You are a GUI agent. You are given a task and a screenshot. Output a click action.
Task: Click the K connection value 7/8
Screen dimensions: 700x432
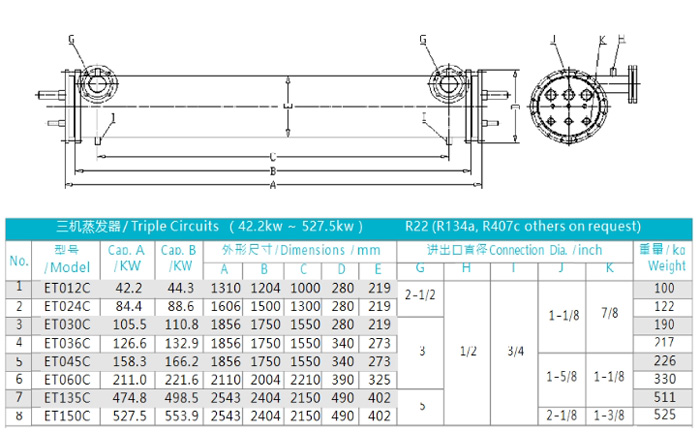tap(610, 313)
